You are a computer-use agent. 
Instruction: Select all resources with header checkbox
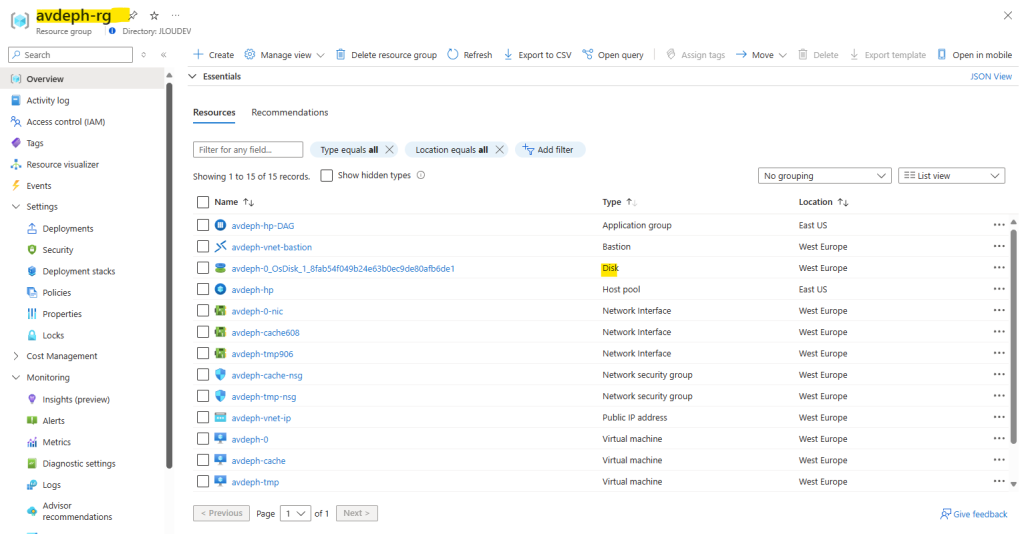[203, 202]
